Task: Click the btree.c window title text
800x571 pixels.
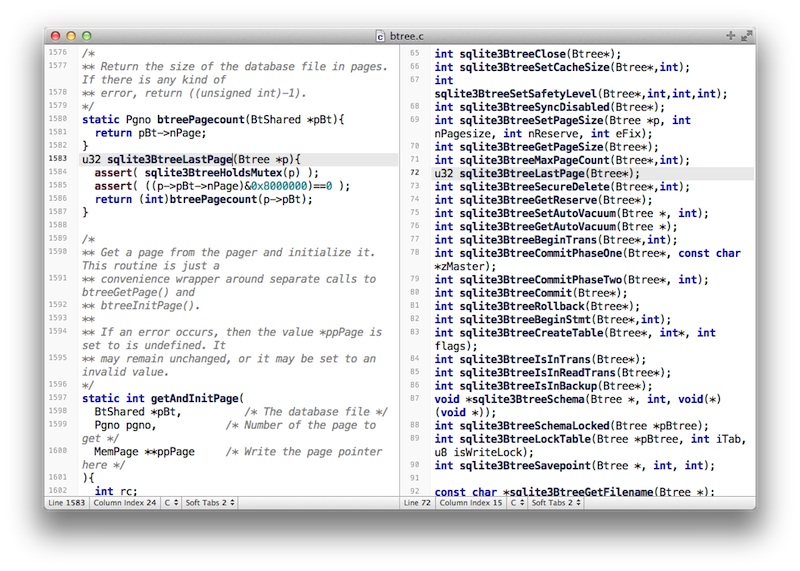Action: pyautogui.click(x=407, y=35)
